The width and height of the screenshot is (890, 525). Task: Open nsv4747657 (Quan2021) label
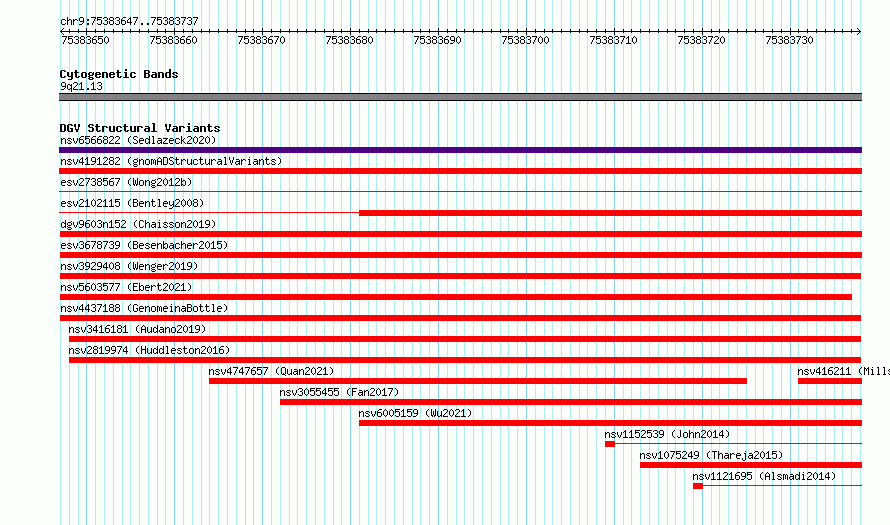[x=271, y=371]
